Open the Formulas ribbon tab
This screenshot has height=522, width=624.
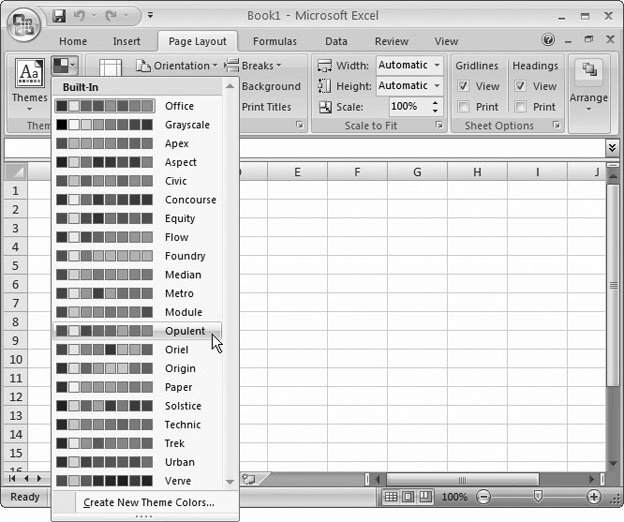click(x=274, y=41)
